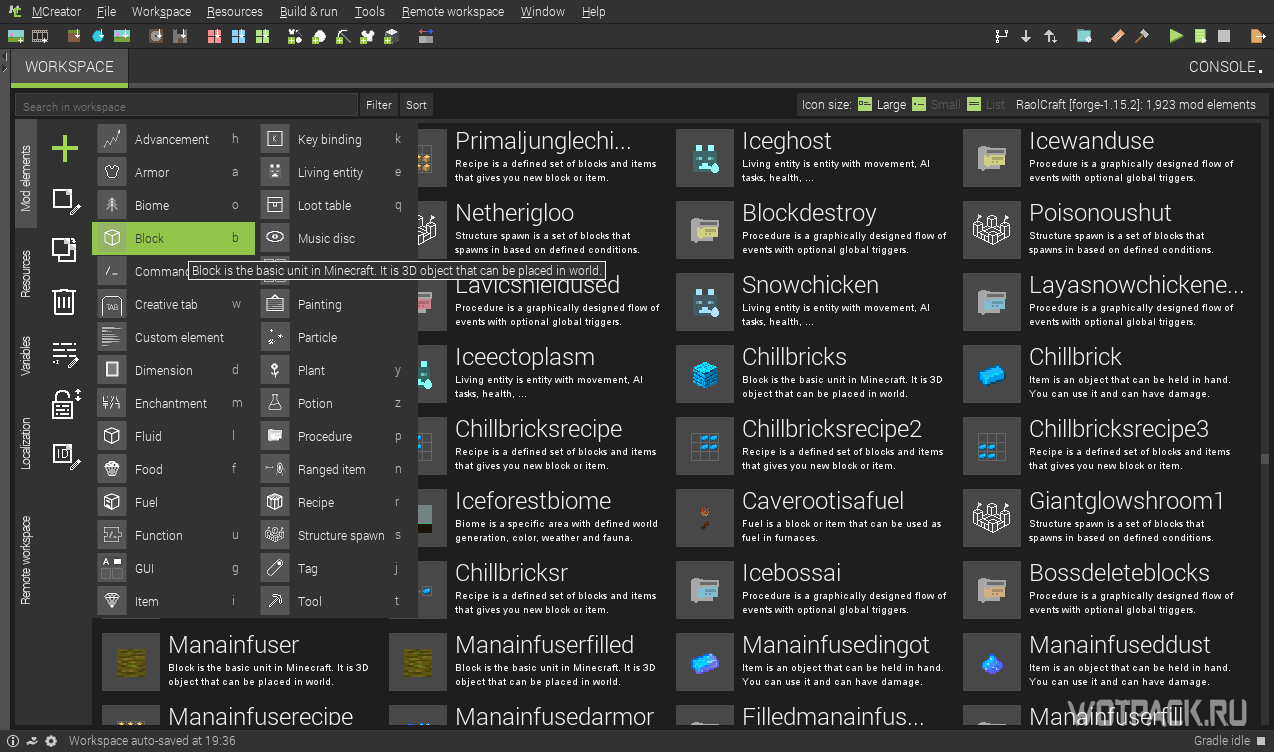Click the hammer build workspace icon
Screen dimensions: 1274x752
(1142, 36)
